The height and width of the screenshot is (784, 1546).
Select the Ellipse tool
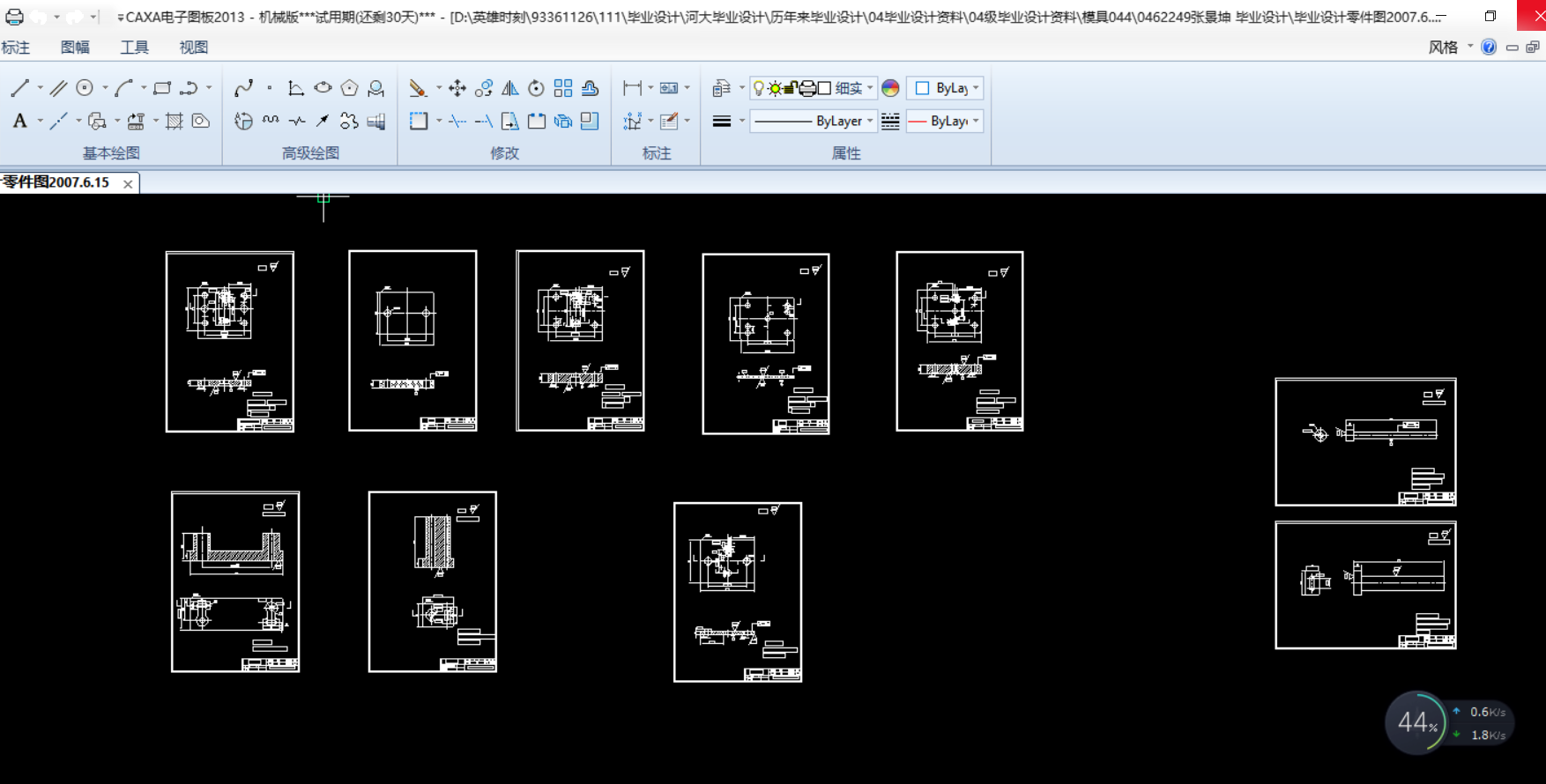[x=323, y=88]
